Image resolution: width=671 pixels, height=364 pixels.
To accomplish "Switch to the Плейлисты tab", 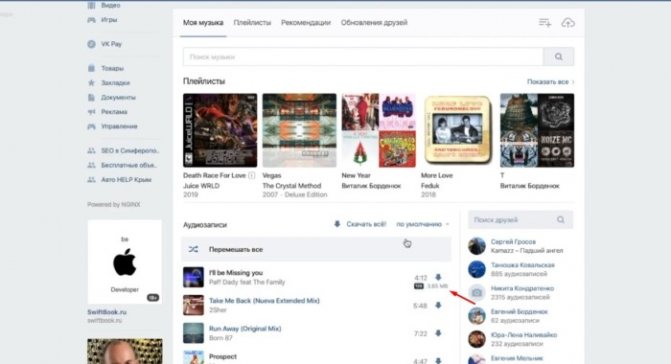I will coord(252,23).
